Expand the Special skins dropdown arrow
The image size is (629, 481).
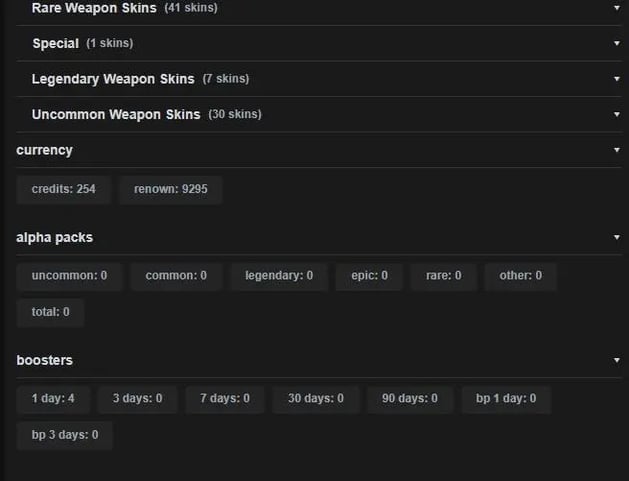pyautogui.click(x=617, y=43)
